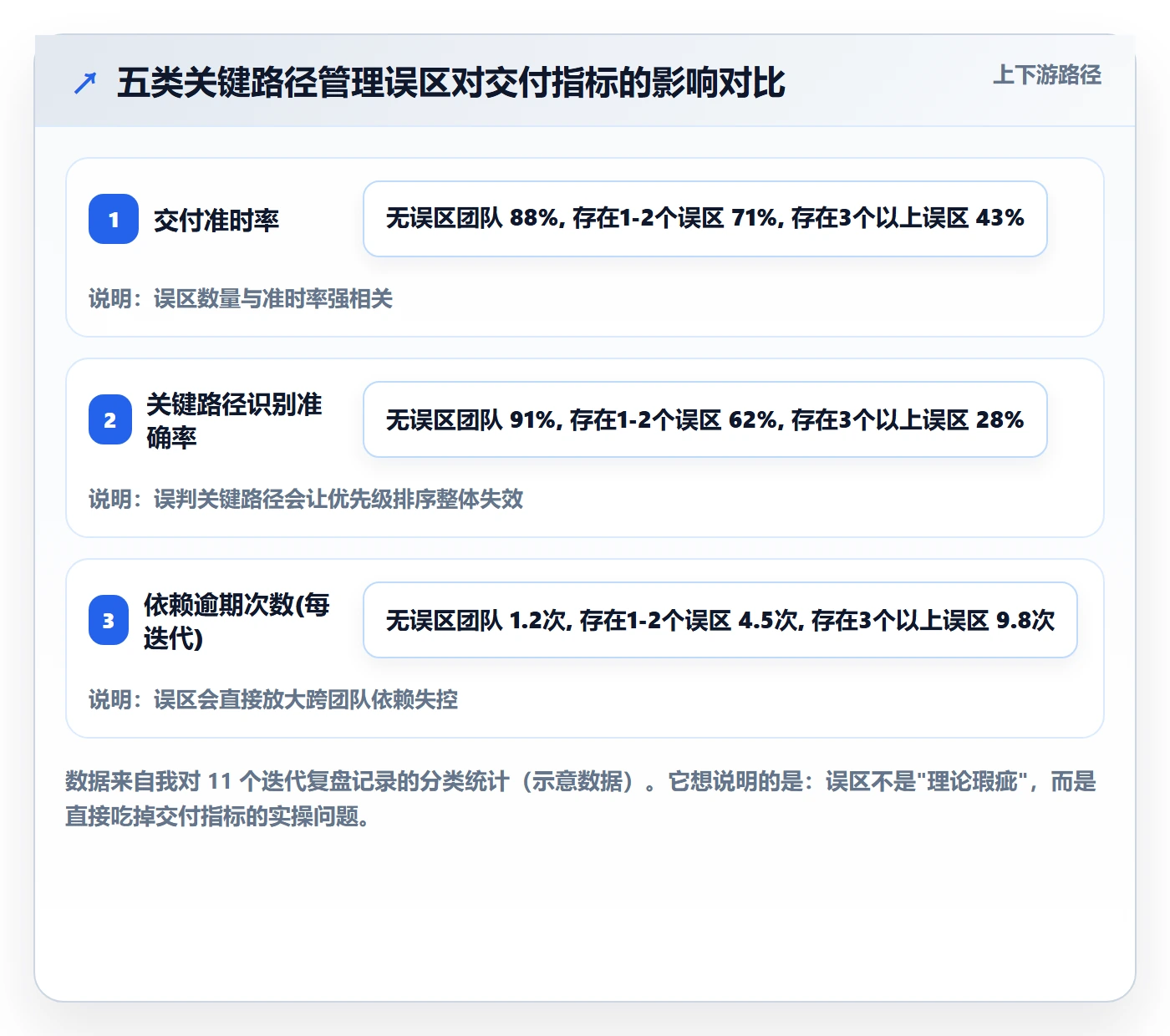The height and width of the screenshot is (1036, 1170).
Task: Click the blue arrow icon beside the title
Action: pos(85,83)
